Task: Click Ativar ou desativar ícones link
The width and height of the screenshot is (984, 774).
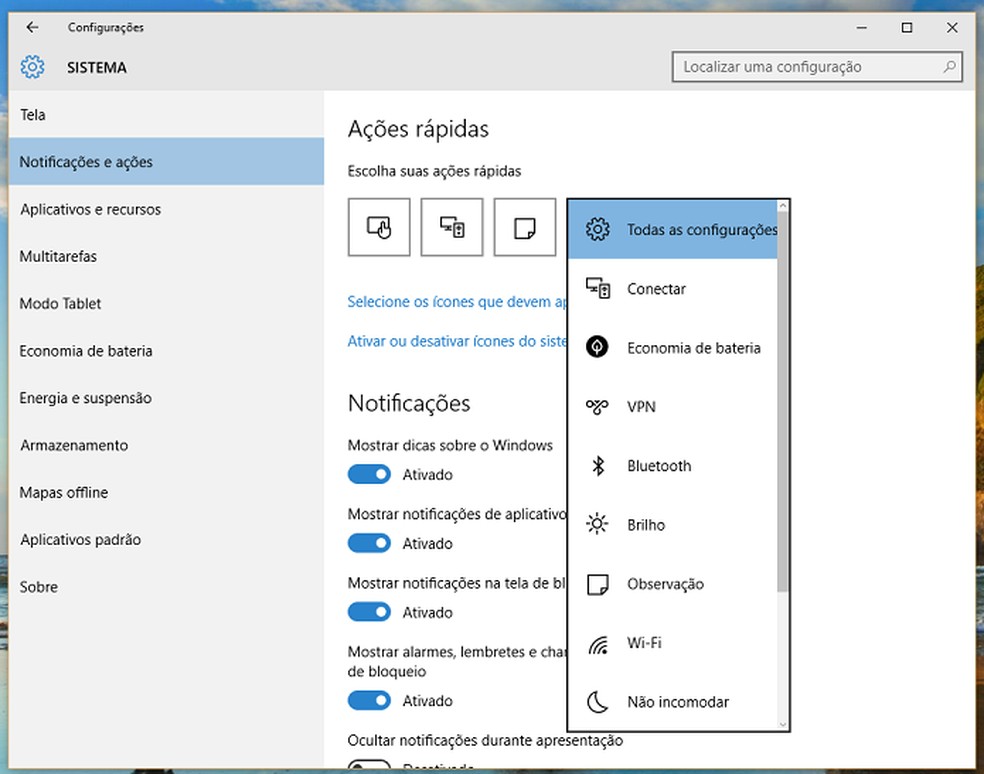Action: tap(456, 341)
